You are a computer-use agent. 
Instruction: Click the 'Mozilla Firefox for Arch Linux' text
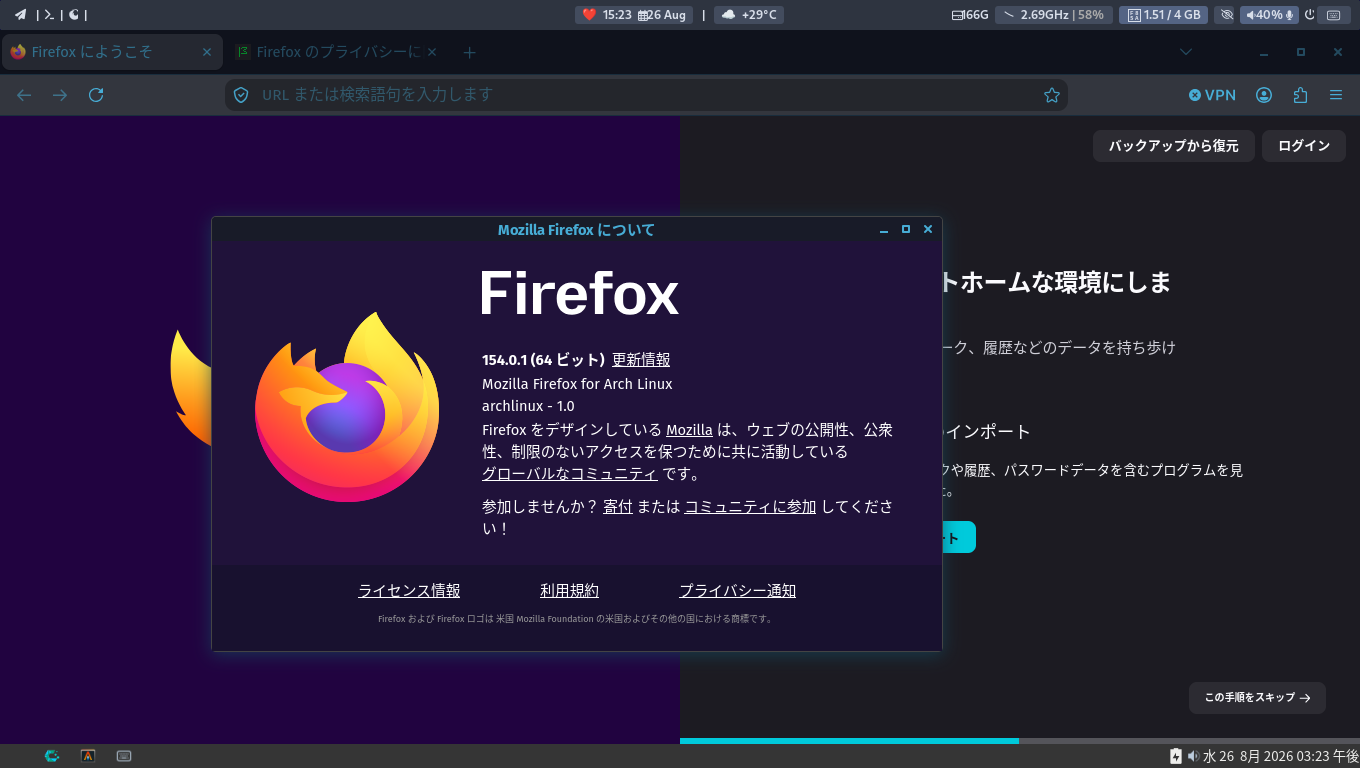577,384
